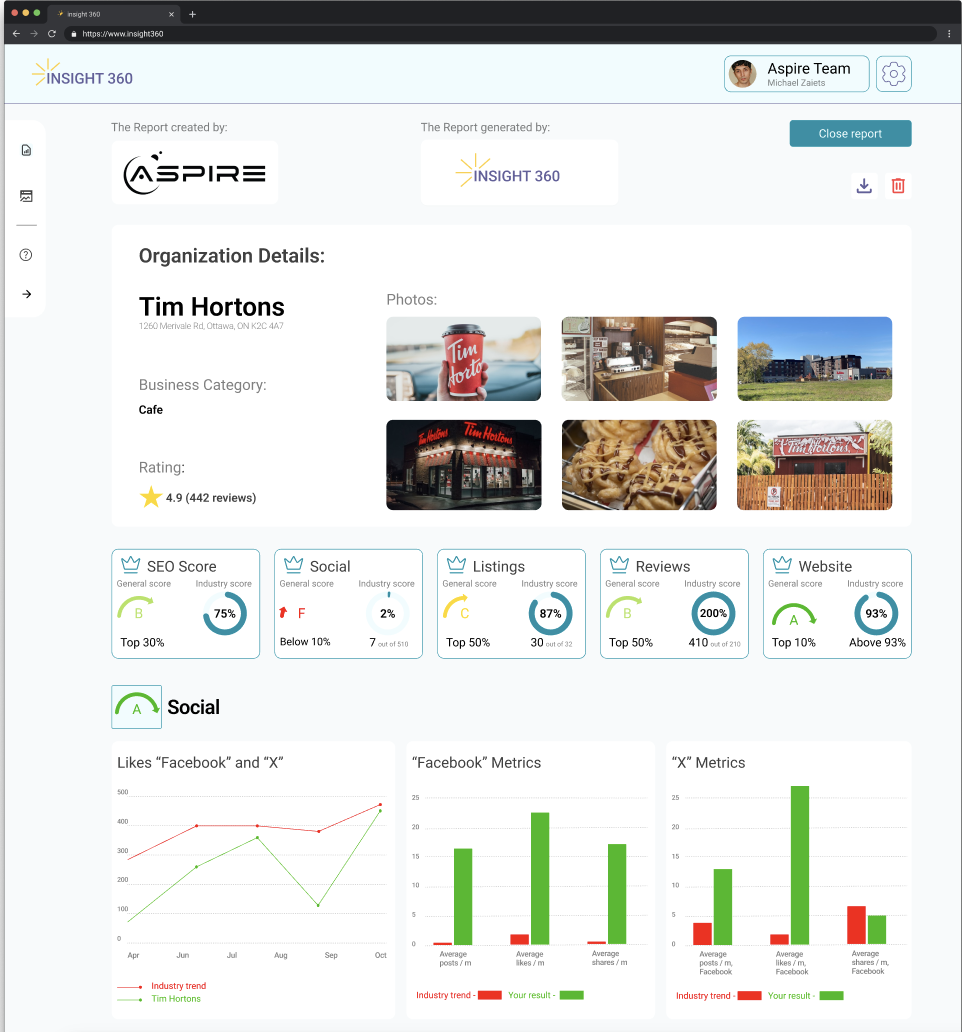Open a new browser tab

[192, 14]
